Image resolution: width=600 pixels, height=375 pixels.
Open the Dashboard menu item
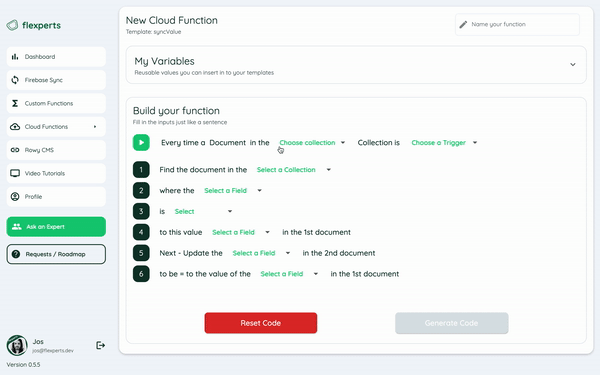tap(56, 57)
